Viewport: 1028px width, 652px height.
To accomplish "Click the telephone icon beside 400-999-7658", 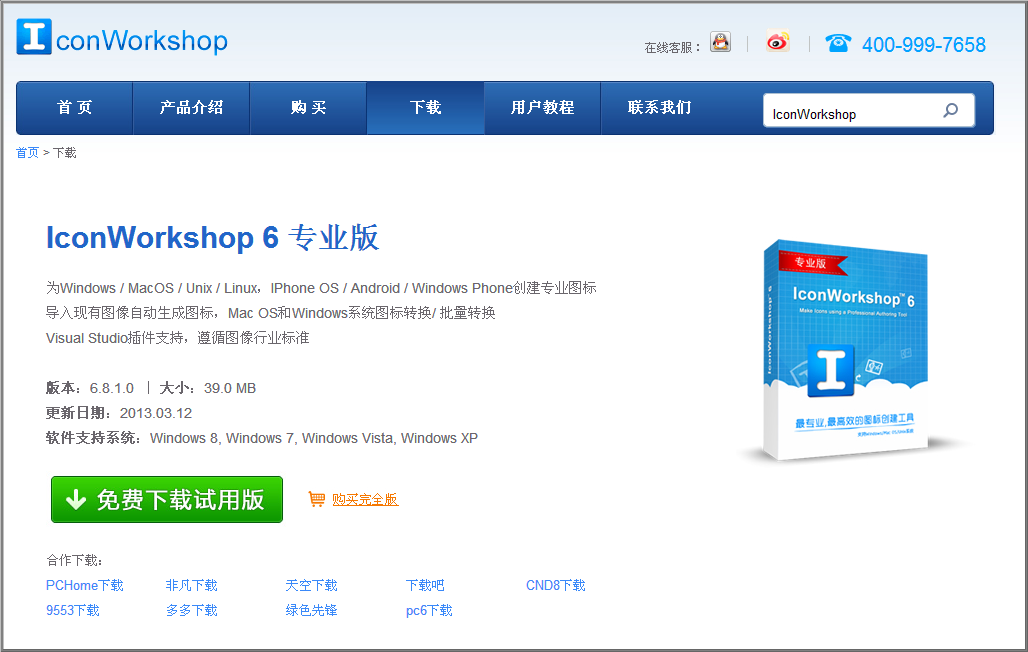I will point(838,43).
